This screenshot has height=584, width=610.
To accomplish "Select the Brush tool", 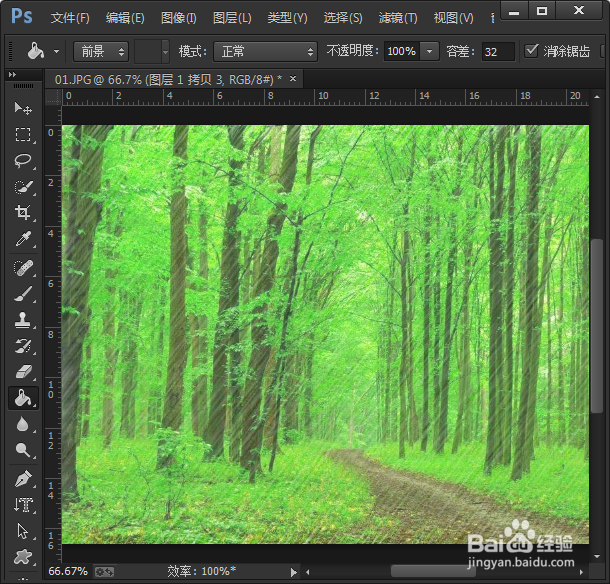I will click(23, 294).
